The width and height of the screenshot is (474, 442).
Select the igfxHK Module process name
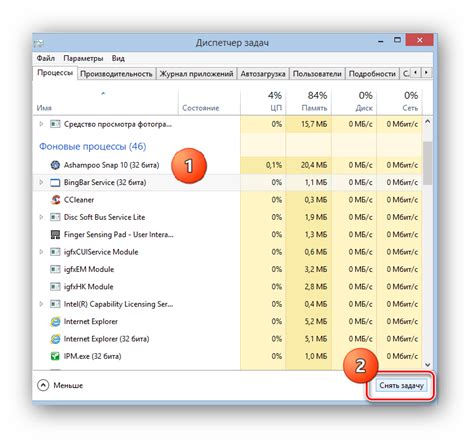coord(89,286)
